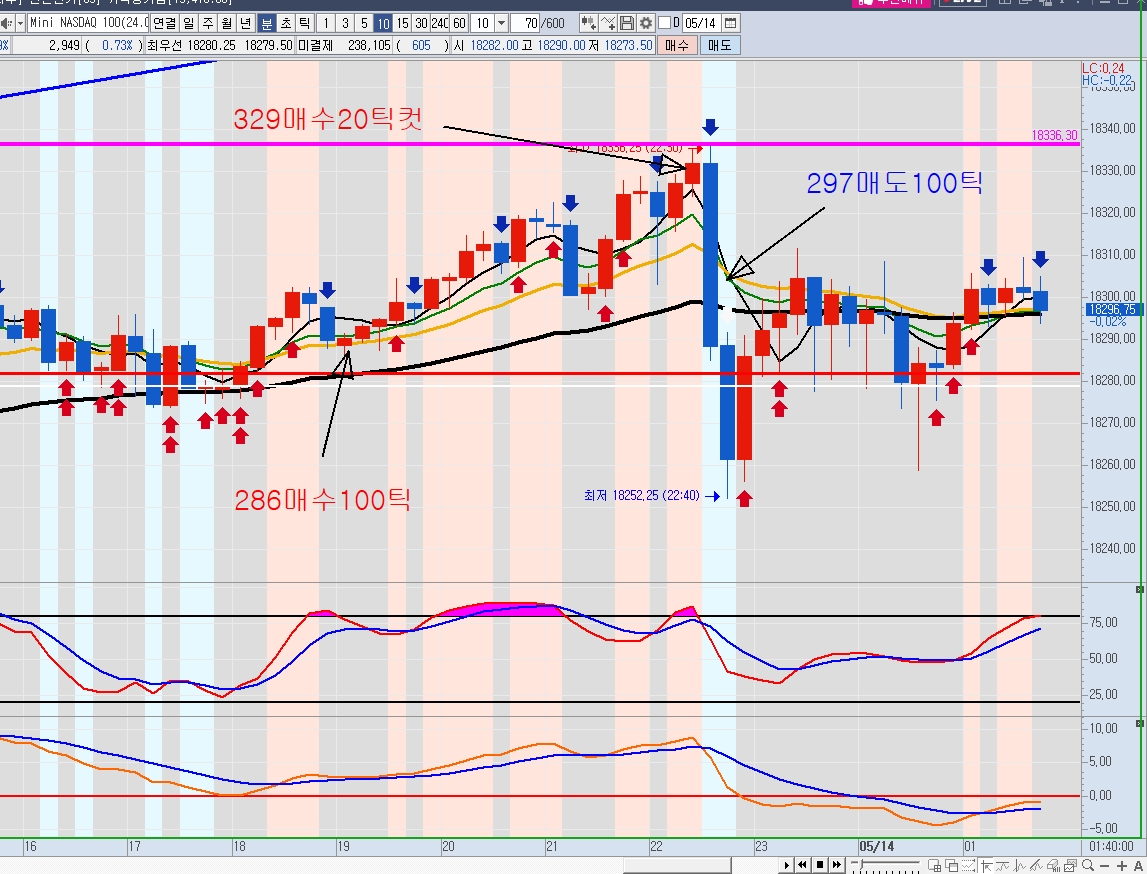Click the save chart floppy icon
Viewport: 1147px width, 874px height.
[627, 23]
